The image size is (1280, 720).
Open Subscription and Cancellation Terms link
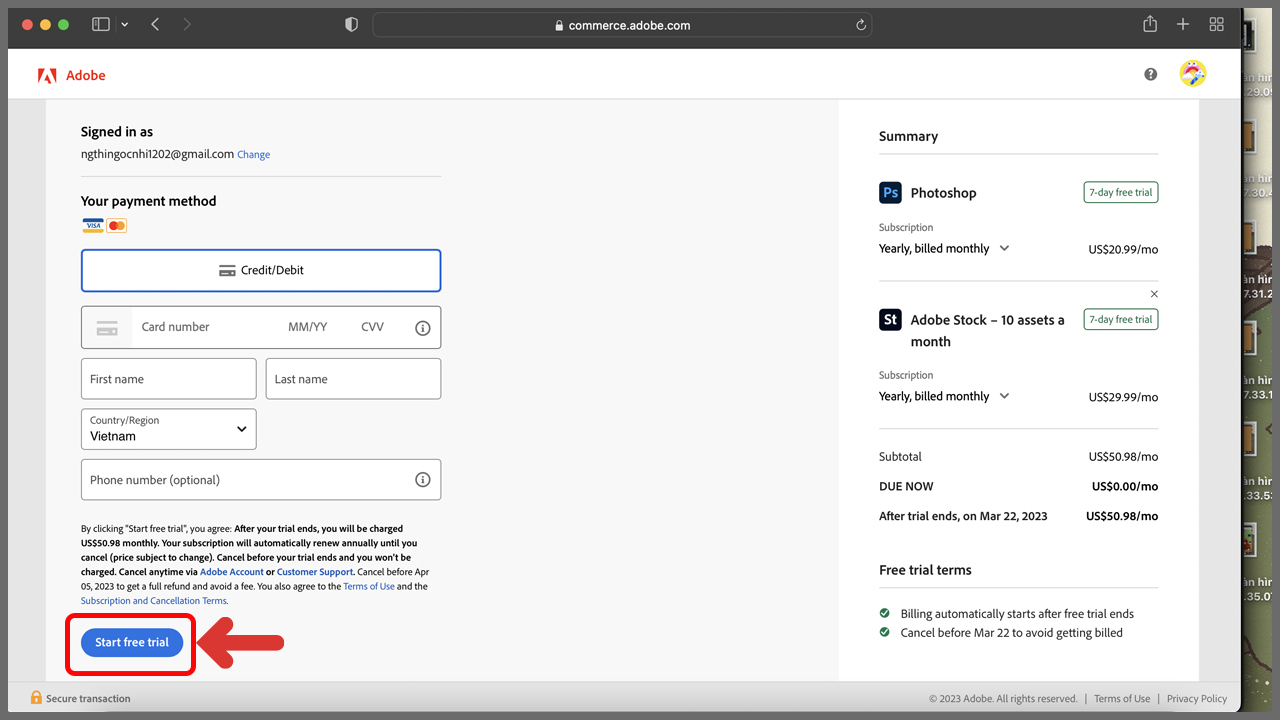click(153, 601)
